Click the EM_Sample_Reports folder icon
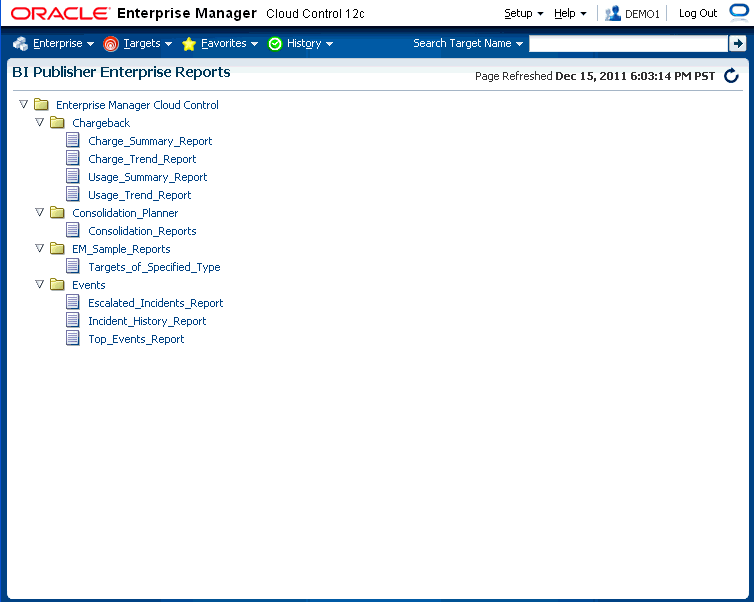This screenshot has height=602, width=754. pyautogui.click(x=57, y=249)
